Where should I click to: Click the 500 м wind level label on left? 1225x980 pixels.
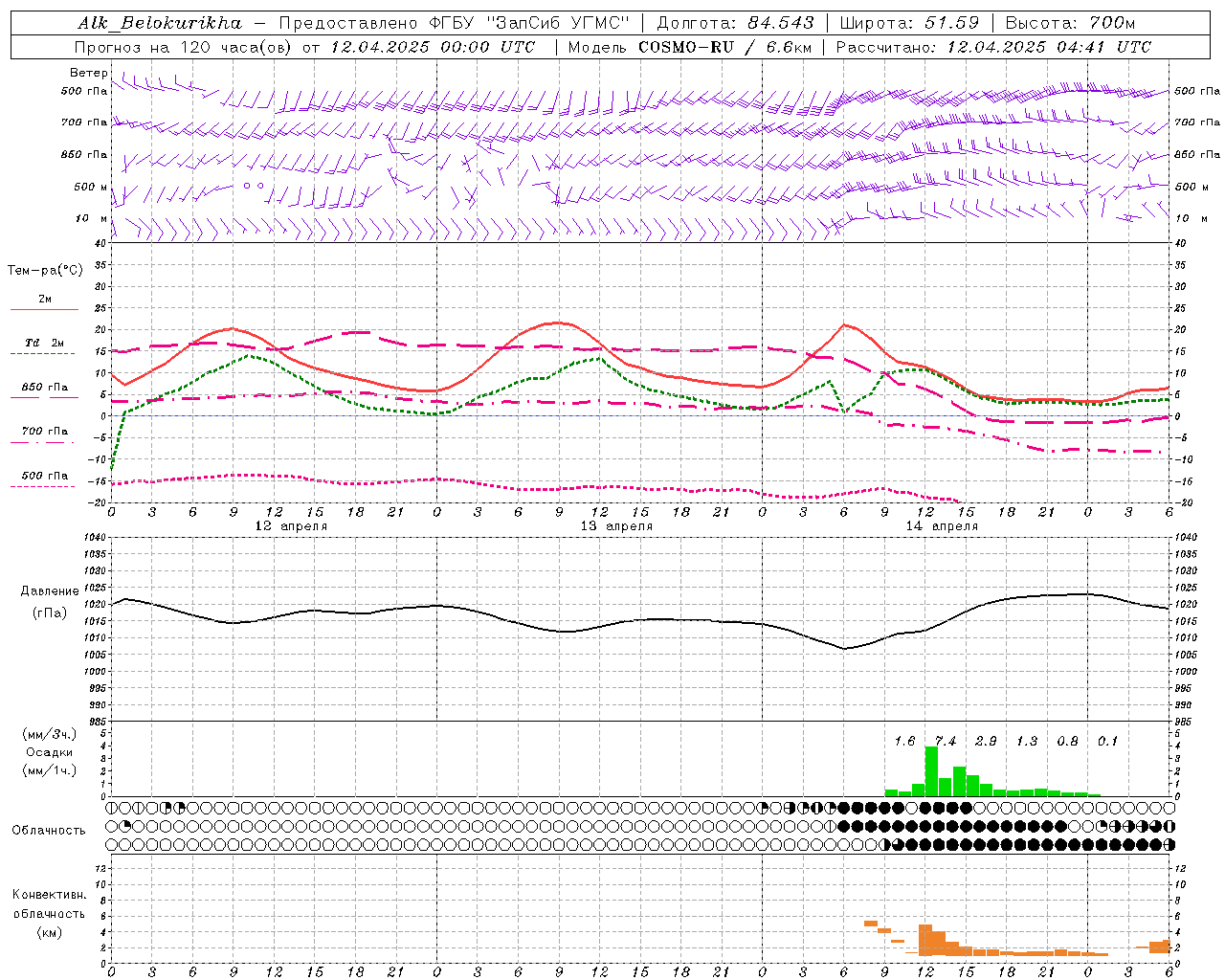(91, 187)
